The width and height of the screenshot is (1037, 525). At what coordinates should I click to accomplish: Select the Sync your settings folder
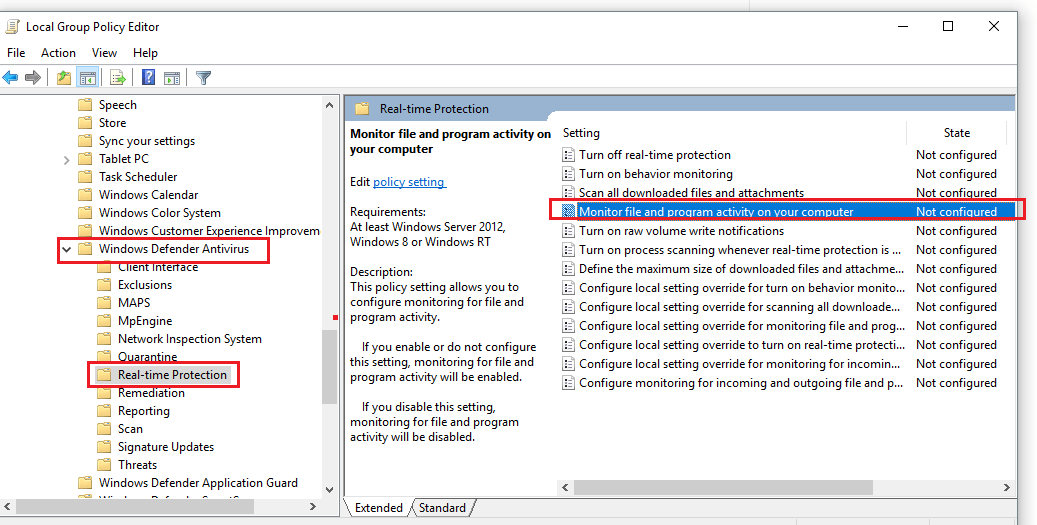(147, 141)
